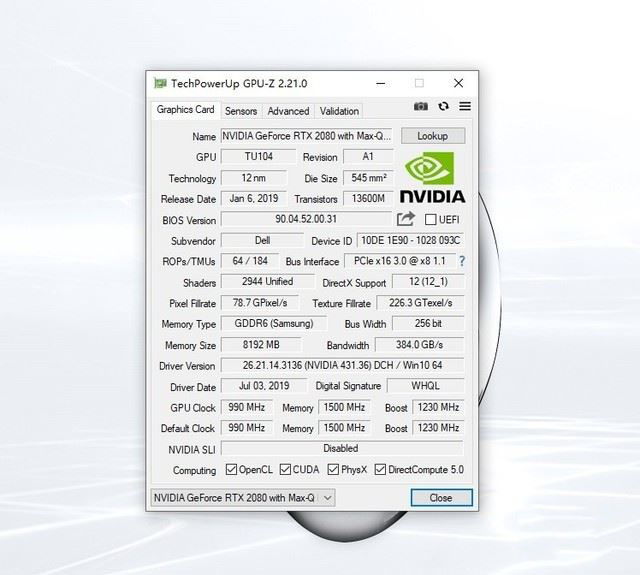Viewport: 640px width, 575px height.
Task: Take a screenshot with the camera icon
Action: (421, 107)
